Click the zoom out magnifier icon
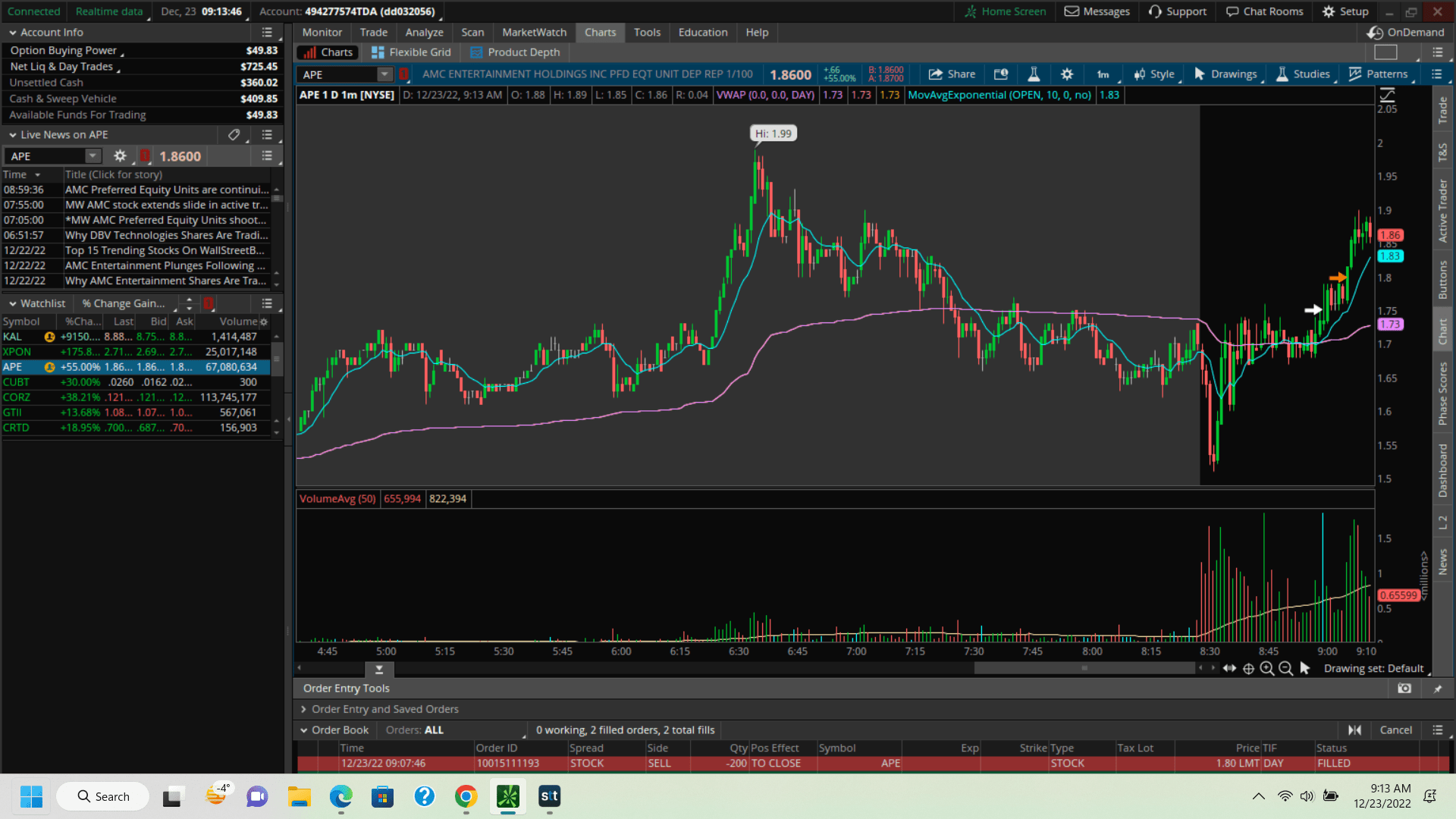 (1285, 668)
